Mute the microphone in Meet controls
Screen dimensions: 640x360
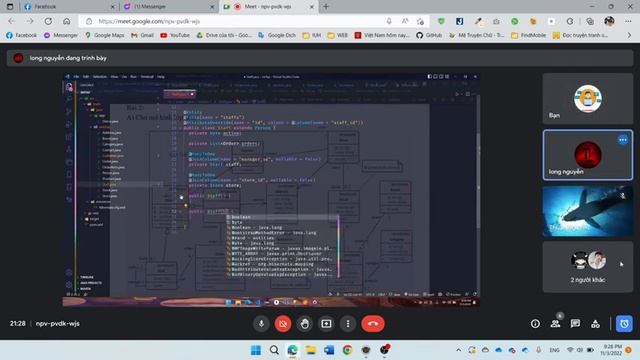pyautogui.click(x=261, y=324)
